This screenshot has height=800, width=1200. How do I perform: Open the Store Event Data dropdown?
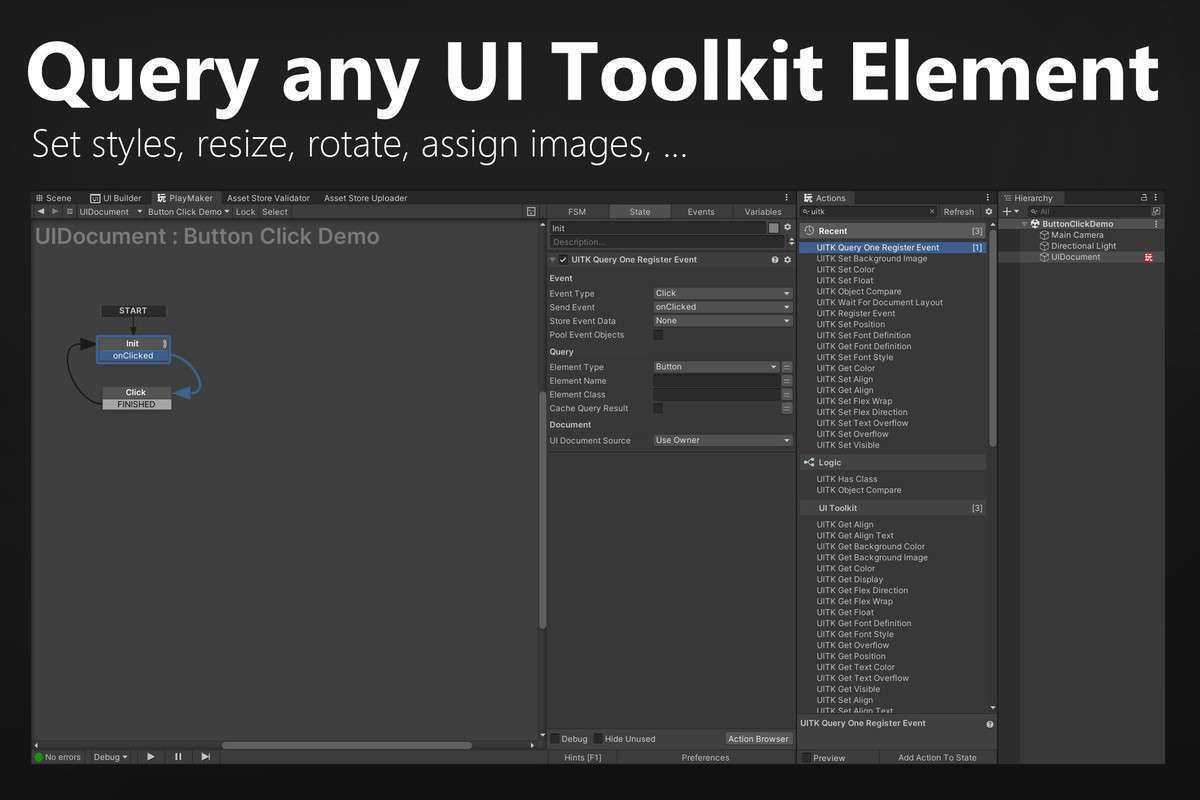[x=723, y=321]
